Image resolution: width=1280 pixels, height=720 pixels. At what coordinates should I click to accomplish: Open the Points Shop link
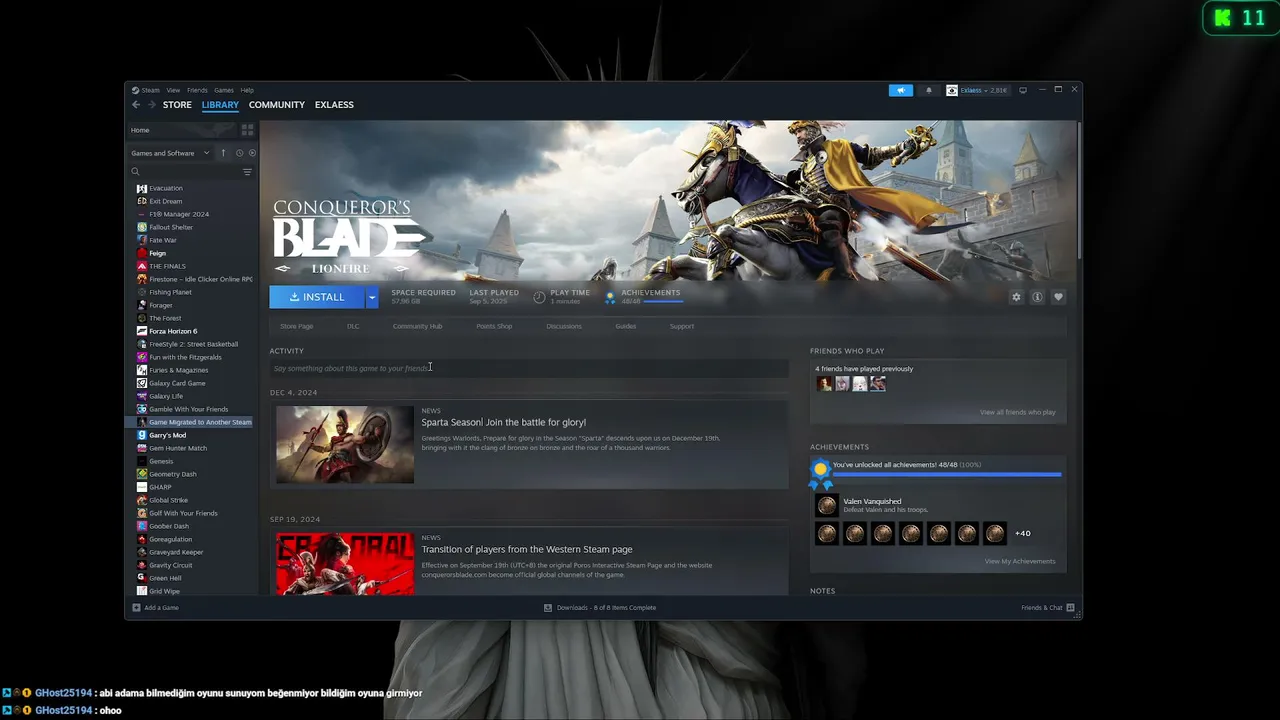[494, 326]
